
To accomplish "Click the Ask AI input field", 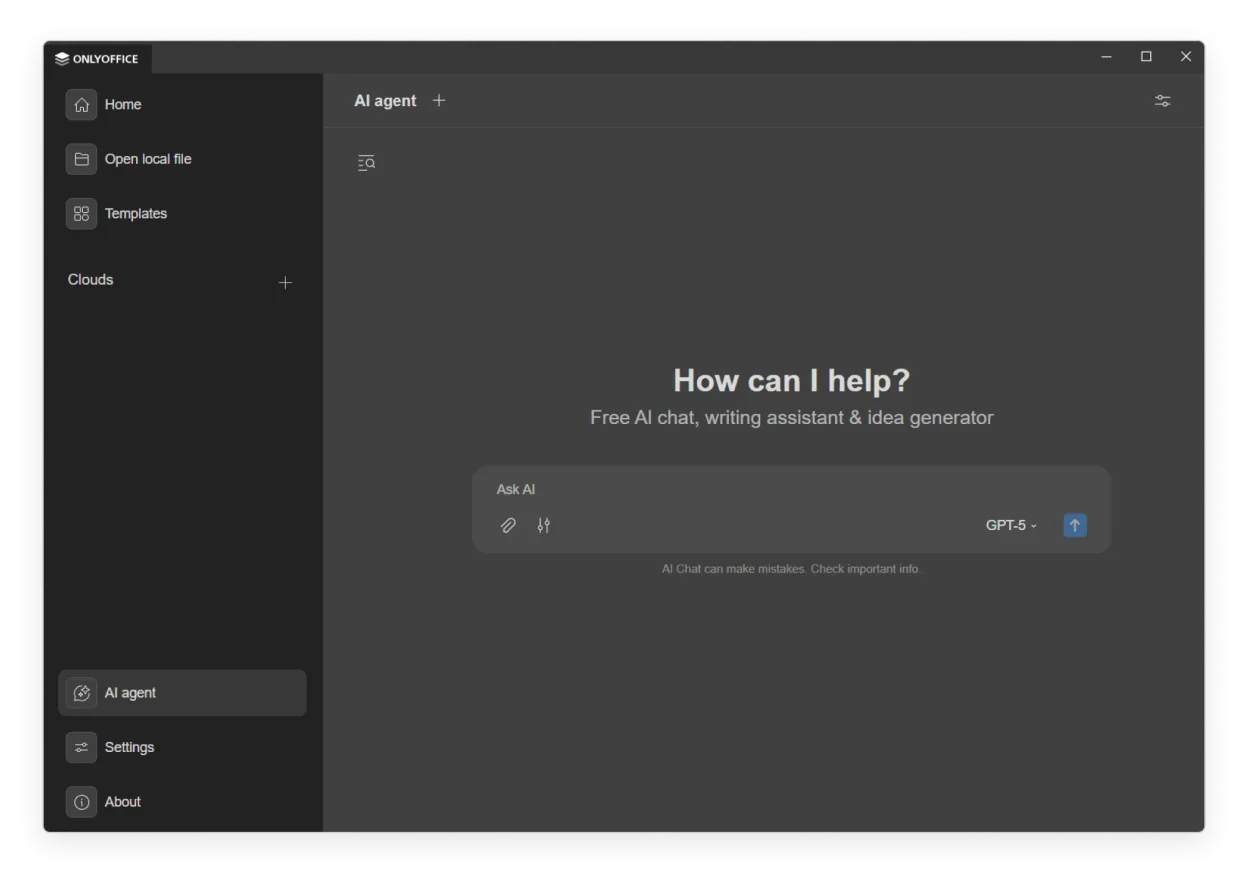I will [790, 489].
